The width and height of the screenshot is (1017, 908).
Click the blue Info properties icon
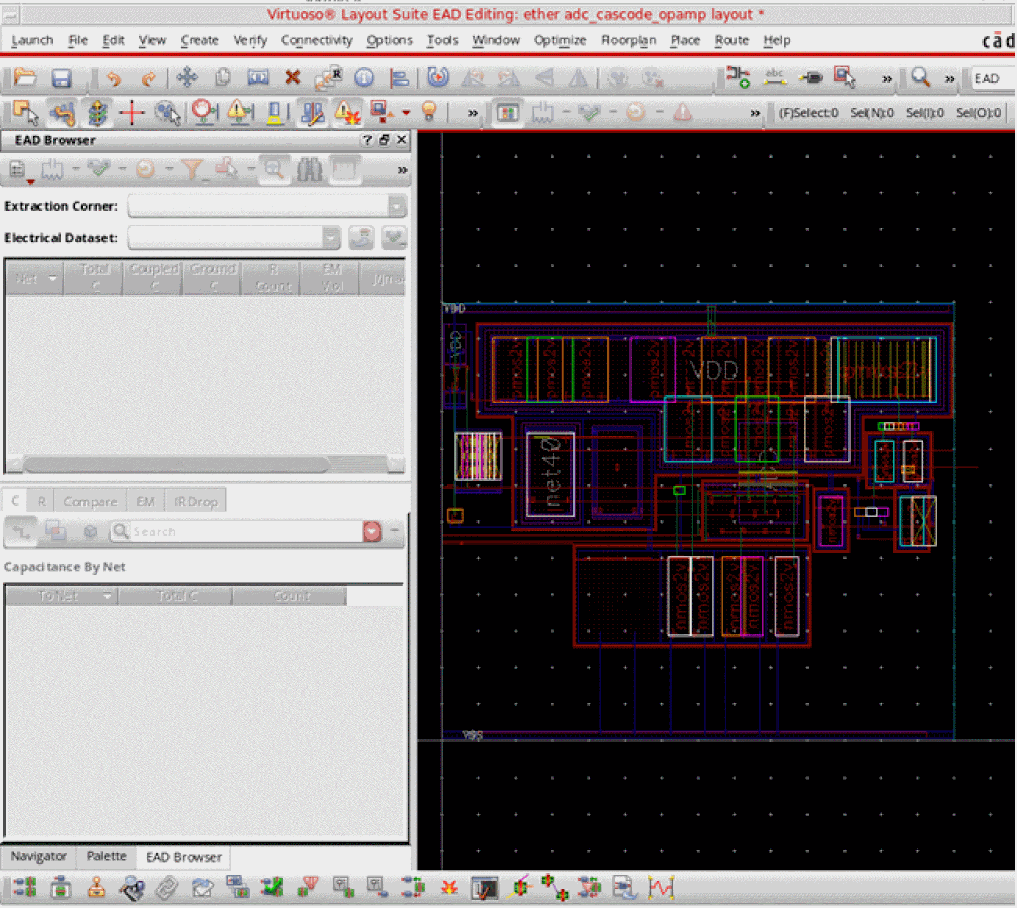coord(363,78)
